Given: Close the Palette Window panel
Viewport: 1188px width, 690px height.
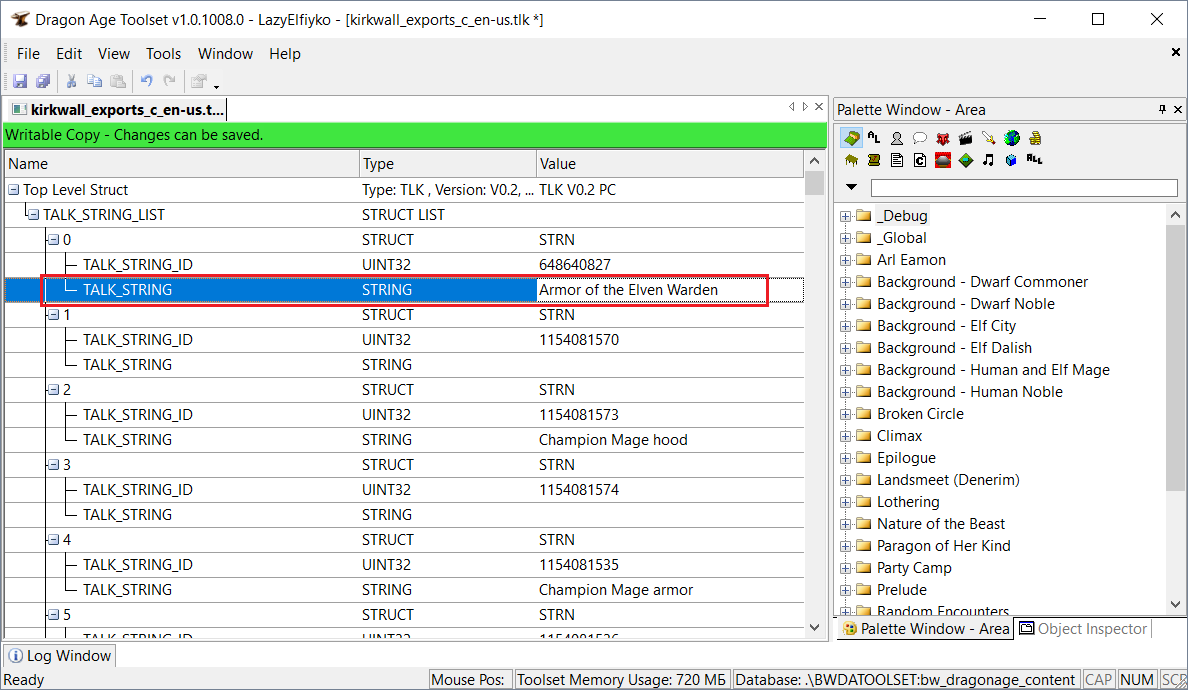Looking at the screenshot, I should pos(1178,110).
